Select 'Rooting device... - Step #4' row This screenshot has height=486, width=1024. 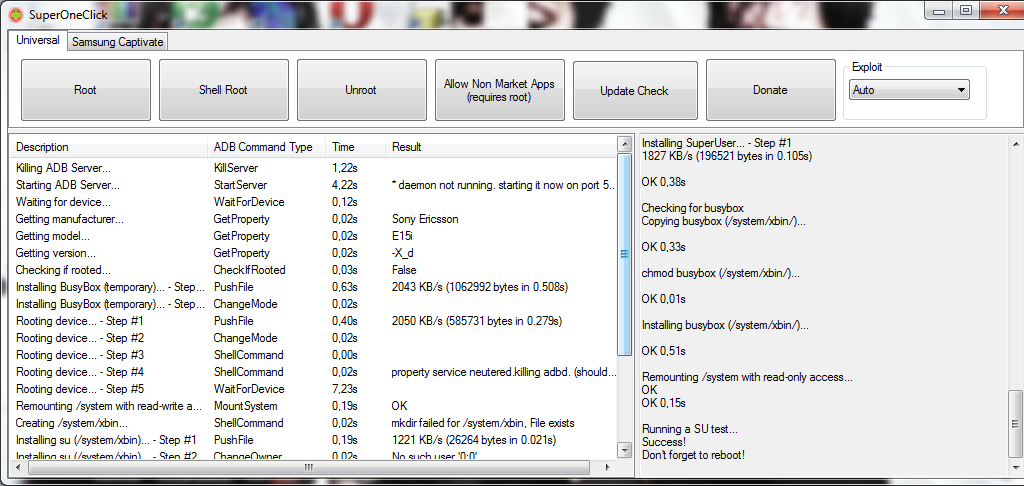(x=313, y=372)
